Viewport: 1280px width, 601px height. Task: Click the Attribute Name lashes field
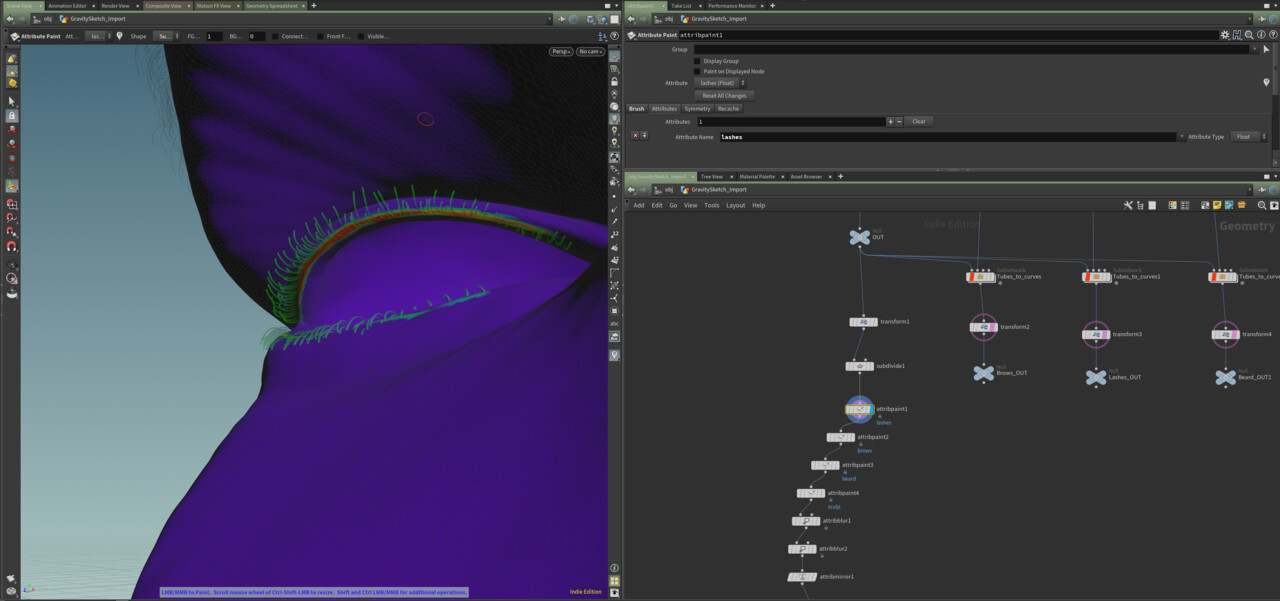pyautogui.click(x=946, y=137)
